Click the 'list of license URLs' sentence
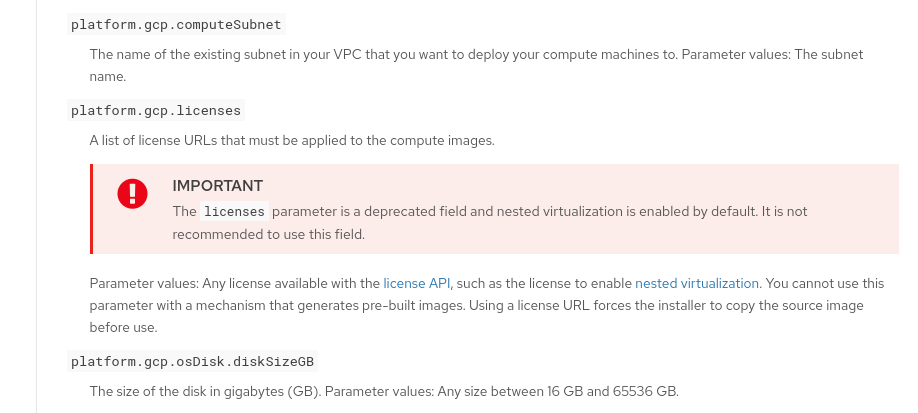The image size is (918, 413). point(291,140)
